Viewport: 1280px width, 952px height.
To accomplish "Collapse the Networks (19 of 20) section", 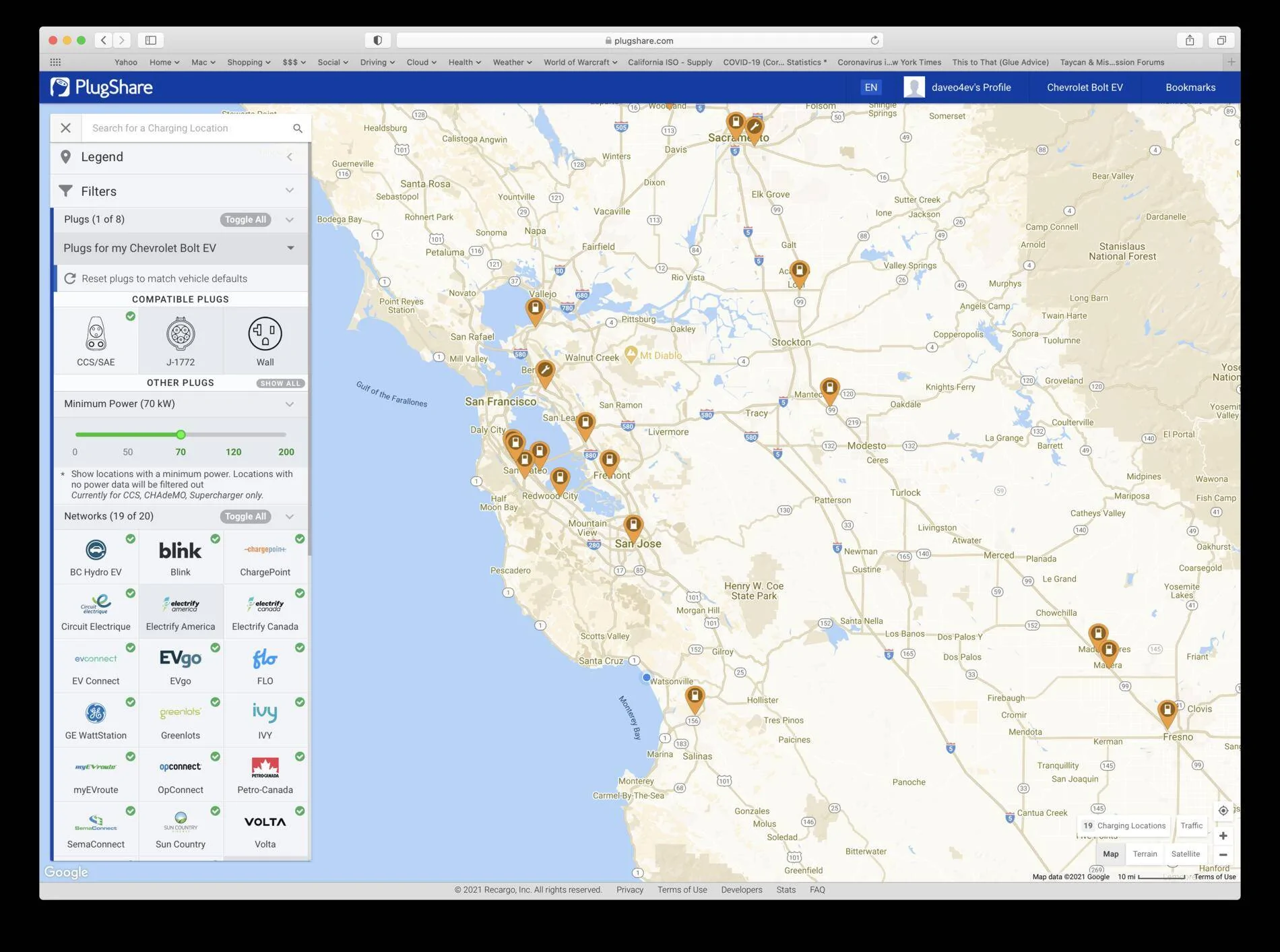I will (290, 517).
